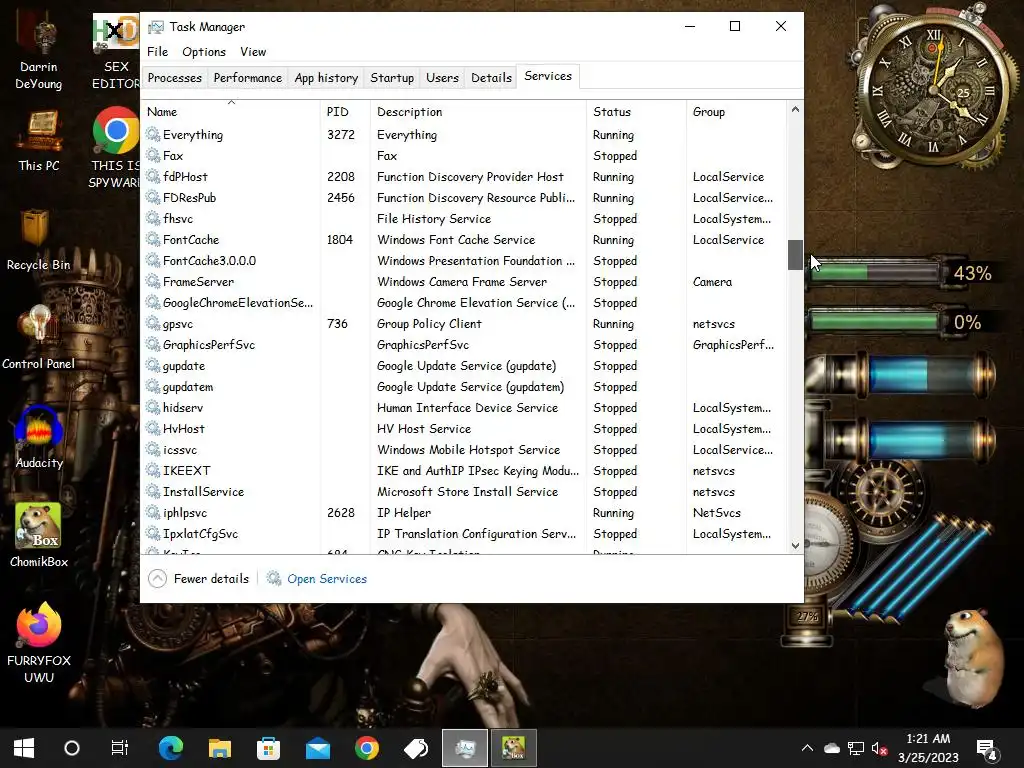This screenshot has height=768, width=1024.
Task: Click the muted volume tray icon
Action: click(880, 748)
